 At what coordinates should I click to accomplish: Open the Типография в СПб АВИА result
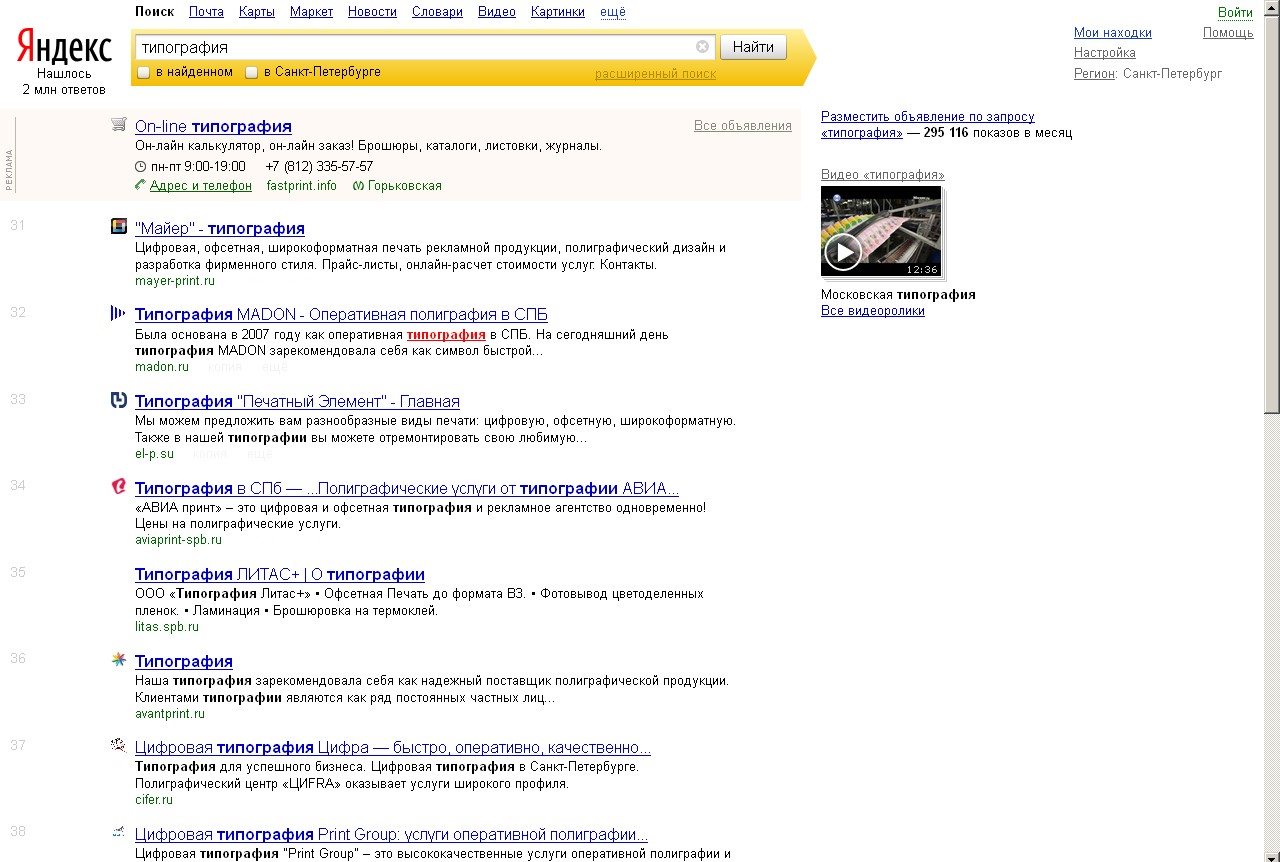pos(407,489)
